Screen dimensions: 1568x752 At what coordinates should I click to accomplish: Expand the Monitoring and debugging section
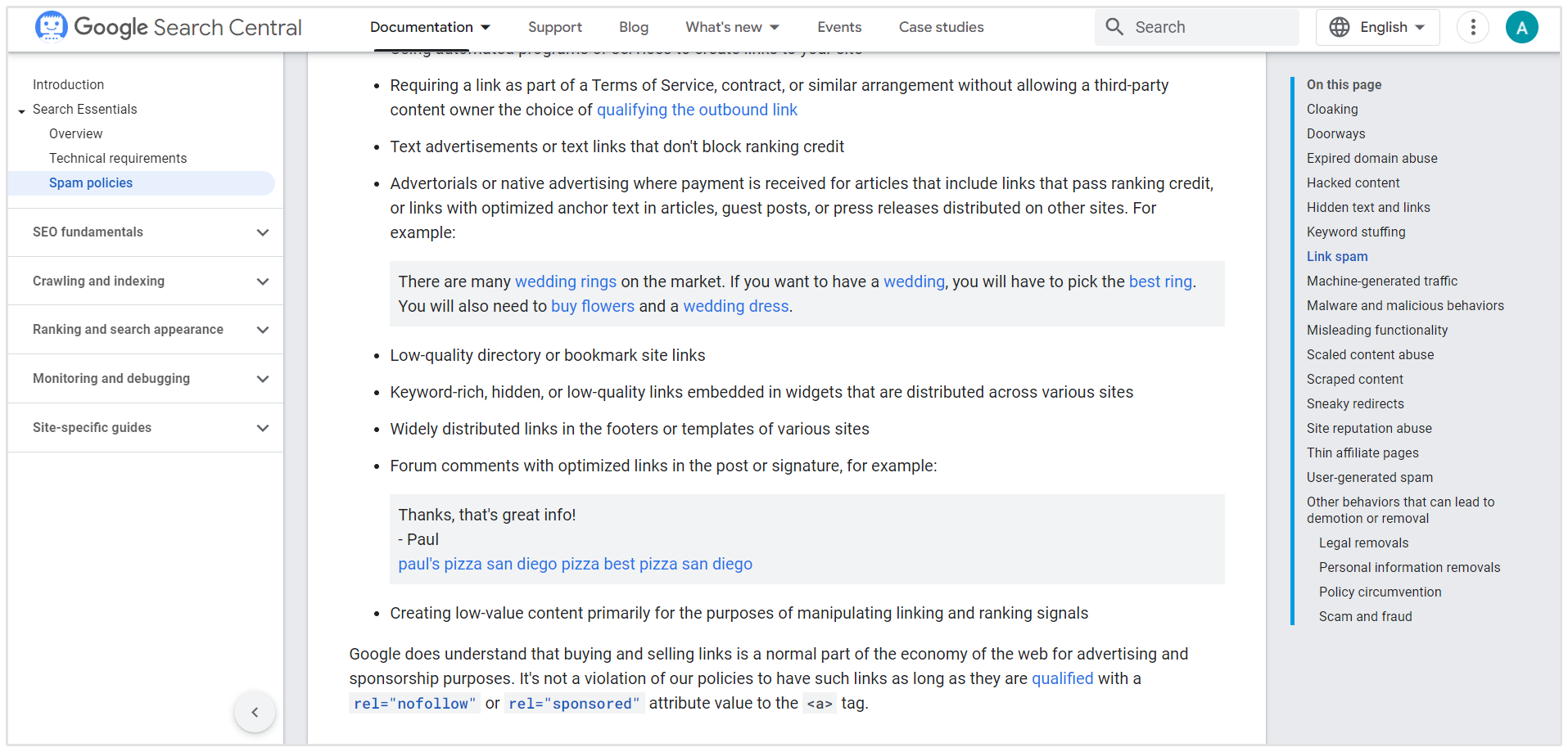click(x=262, y=379)
